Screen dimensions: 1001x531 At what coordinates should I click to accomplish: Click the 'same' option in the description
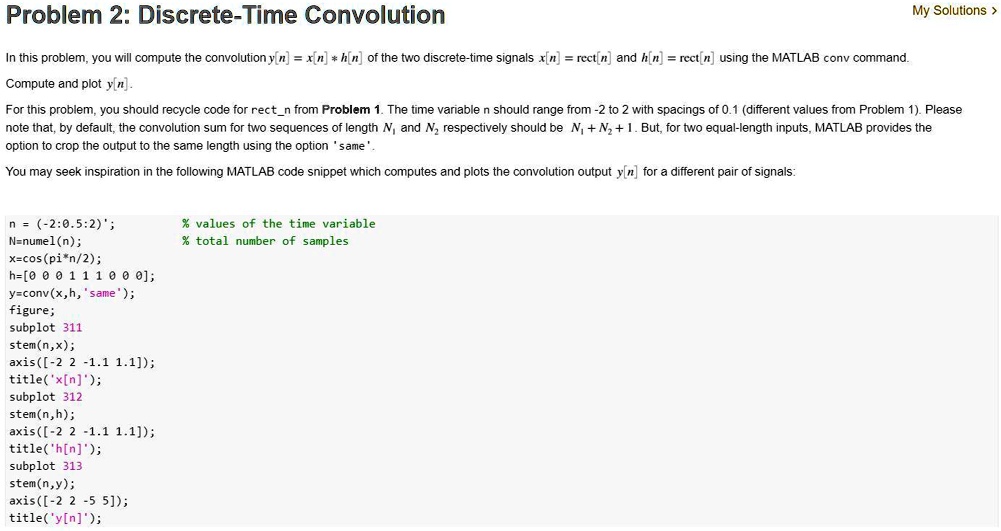pos(351,146)
